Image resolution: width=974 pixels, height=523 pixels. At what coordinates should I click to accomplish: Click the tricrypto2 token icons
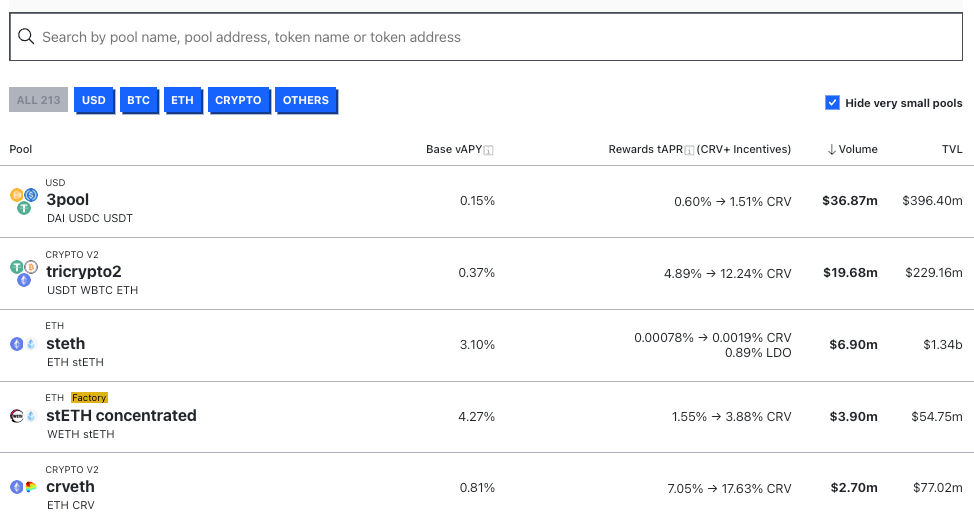(24, 273)
